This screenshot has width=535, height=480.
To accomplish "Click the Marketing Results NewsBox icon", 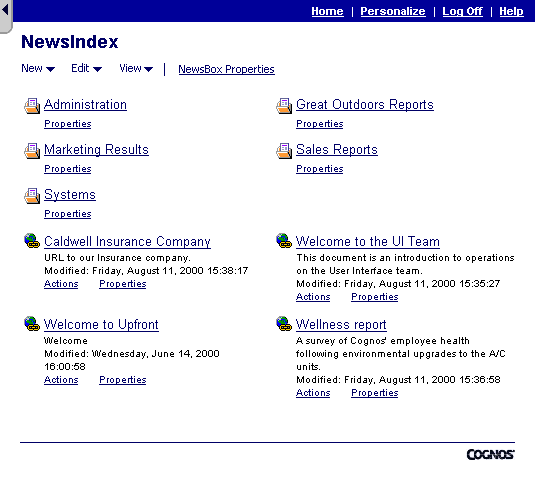I will tap(32, 151).
